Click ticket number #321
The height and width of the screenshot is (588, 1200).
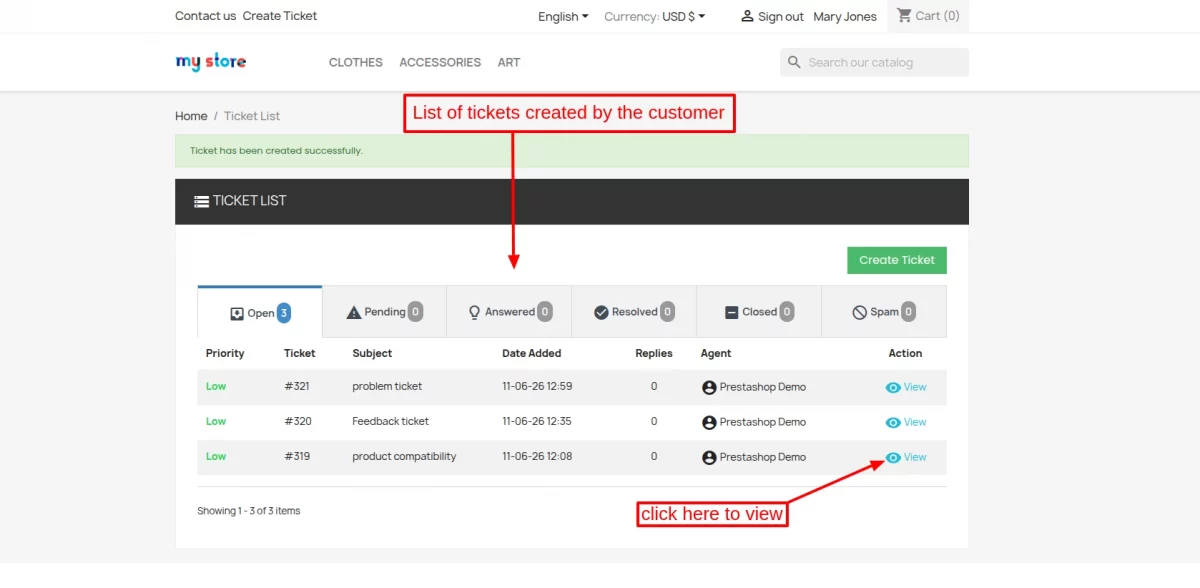click(297, 386)
